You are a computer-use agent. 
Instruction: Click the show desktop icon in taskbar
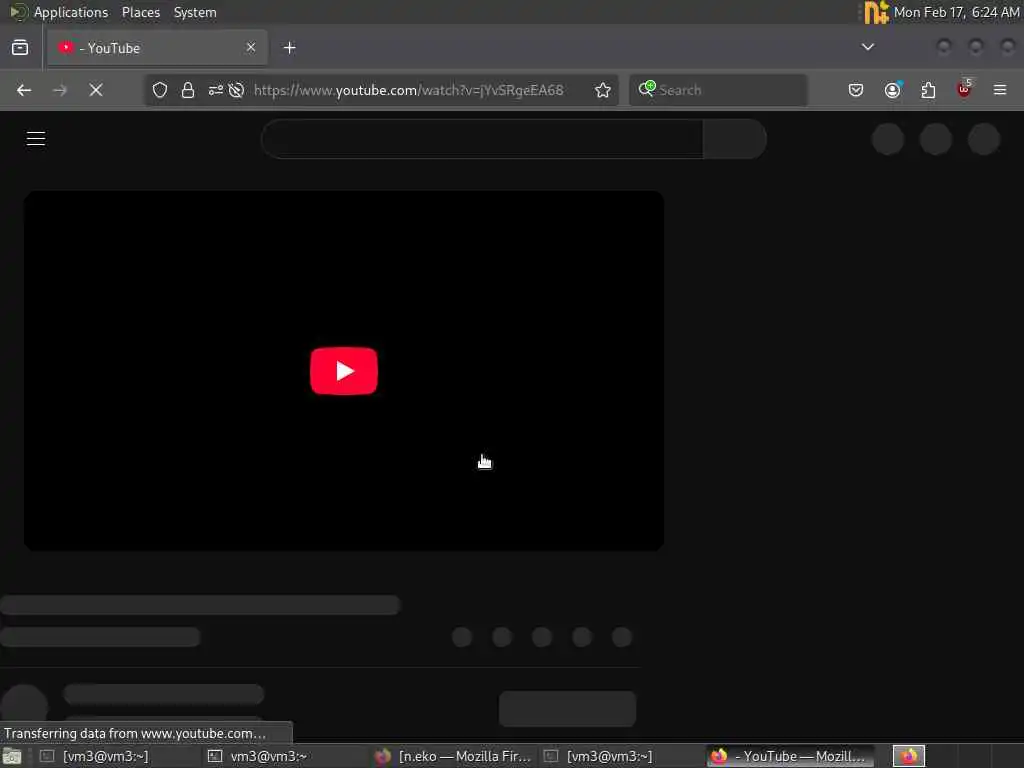[12, 756]
